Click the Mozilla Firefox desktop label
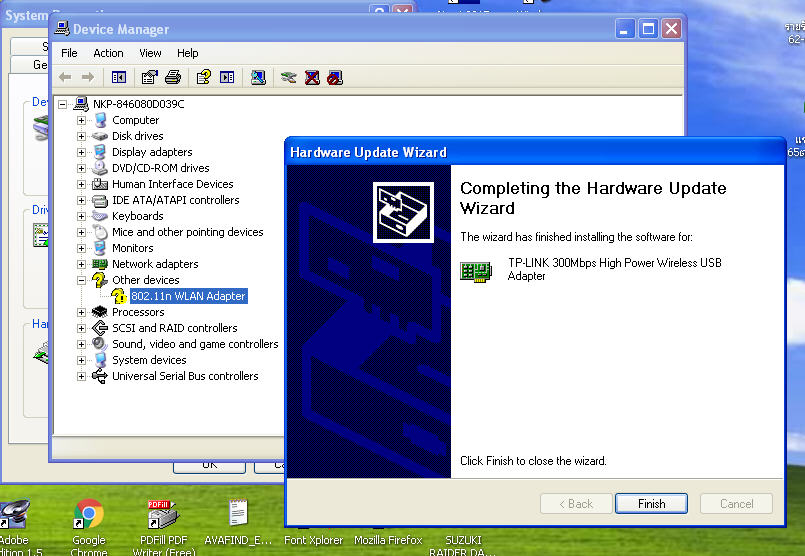Viewport: 805px width, 556px height. (388, 540)
